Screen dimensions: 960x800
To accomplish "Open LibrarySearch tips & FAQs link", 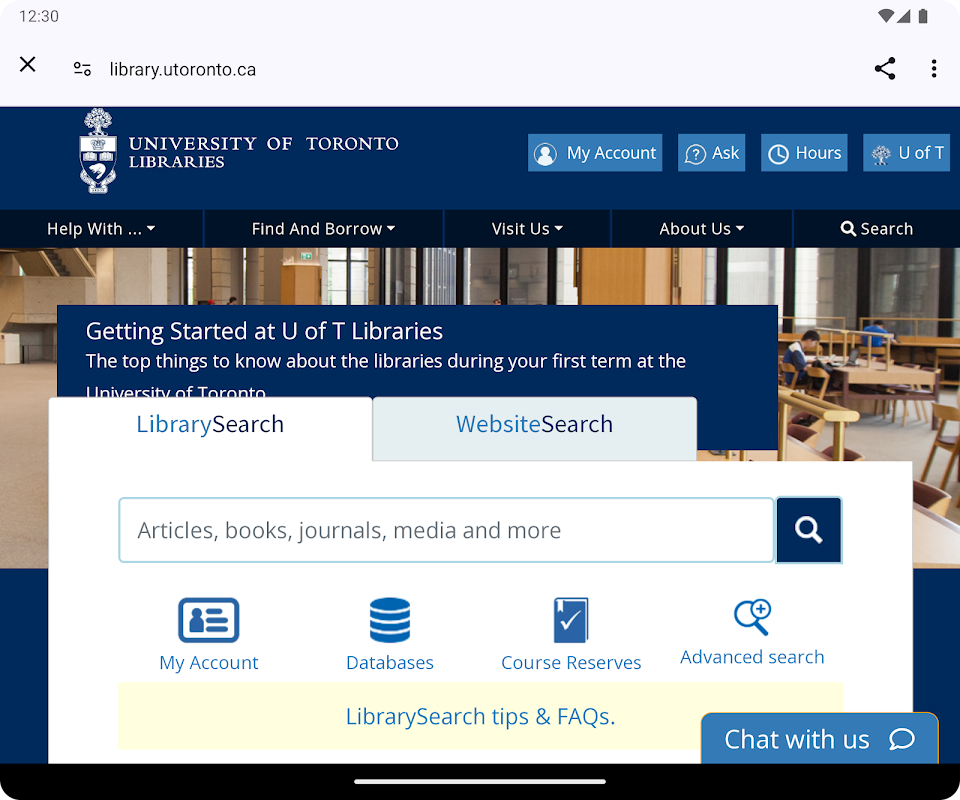I will click(x=481, y=717).
